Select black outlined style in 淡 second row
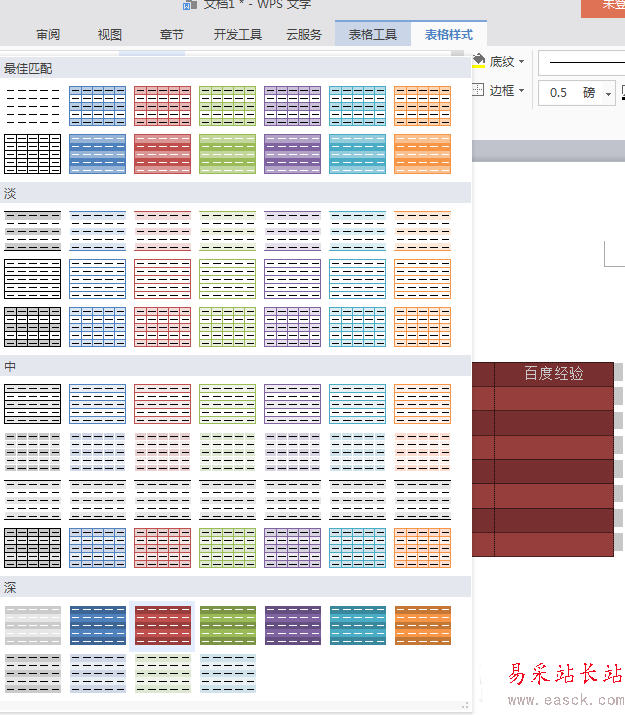This screenshot has height=715, width=625. point(32,279)
